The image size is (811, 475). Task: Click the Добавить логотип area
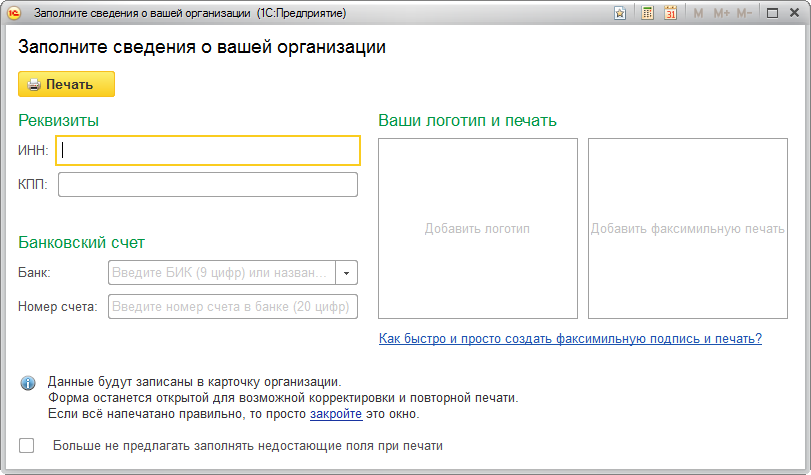coord(478,228)
